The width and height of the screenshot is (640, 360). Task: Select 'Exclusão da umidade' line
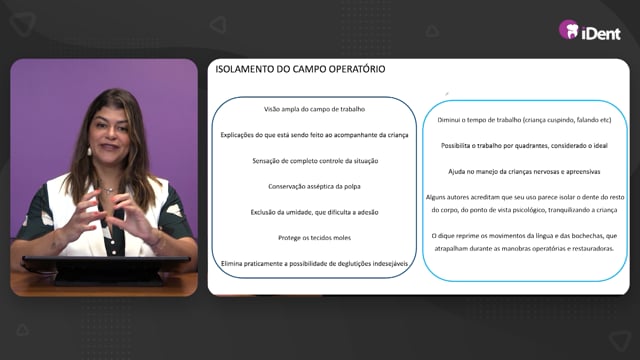click(x=314, y=212)
